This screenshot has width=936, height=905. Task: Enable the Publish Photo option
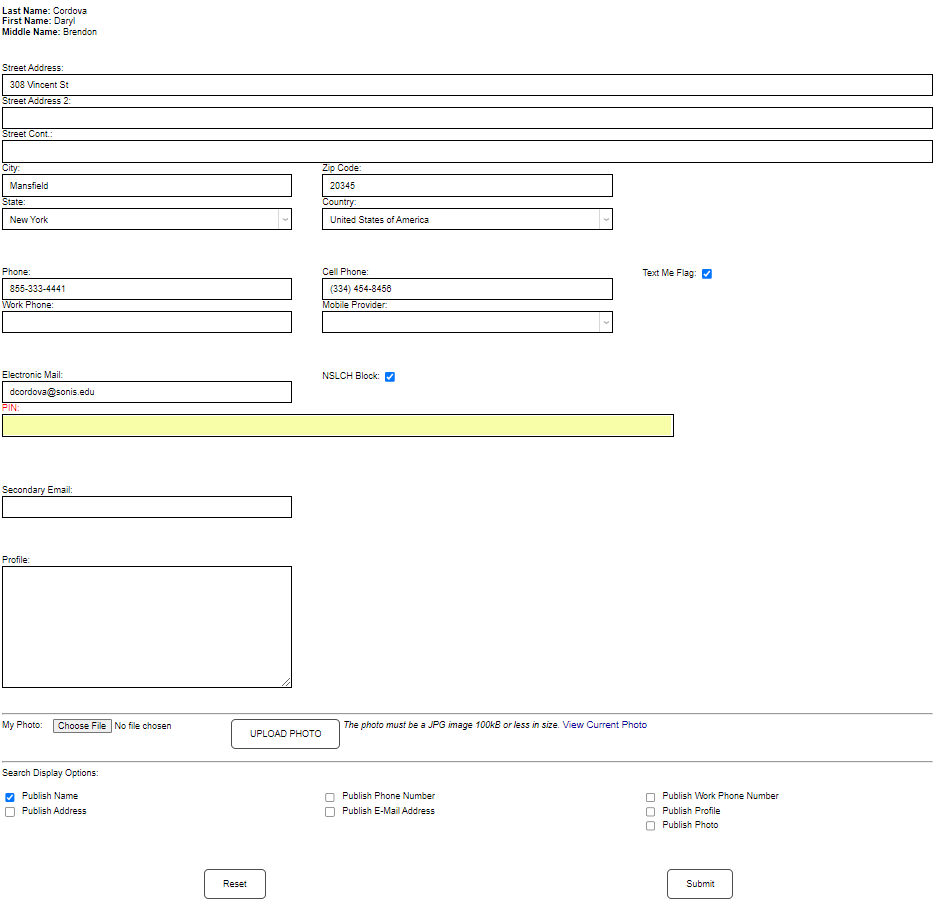[x=650, y=826]
